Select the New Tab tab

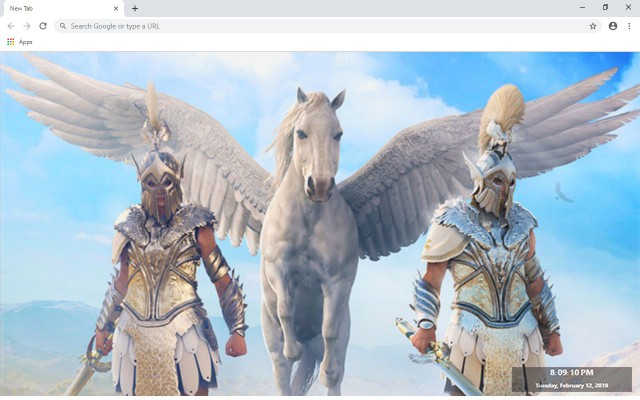click(62, 8)
